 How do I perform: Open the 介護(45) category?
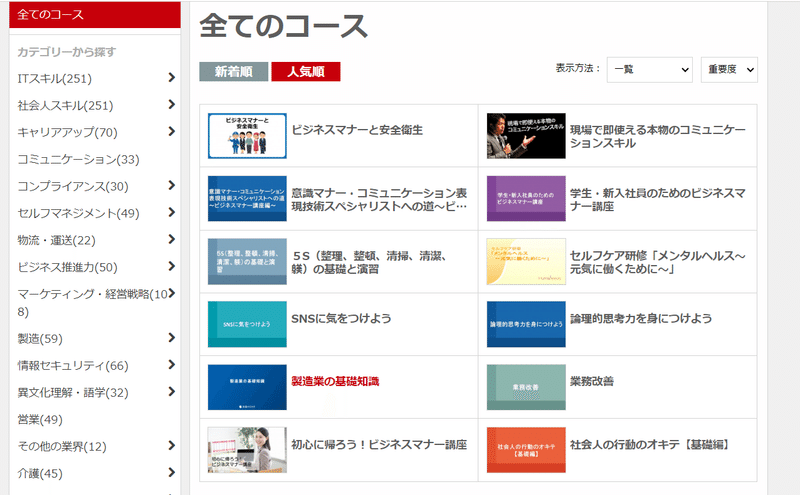pyautogui.click(x=40, y=474)
